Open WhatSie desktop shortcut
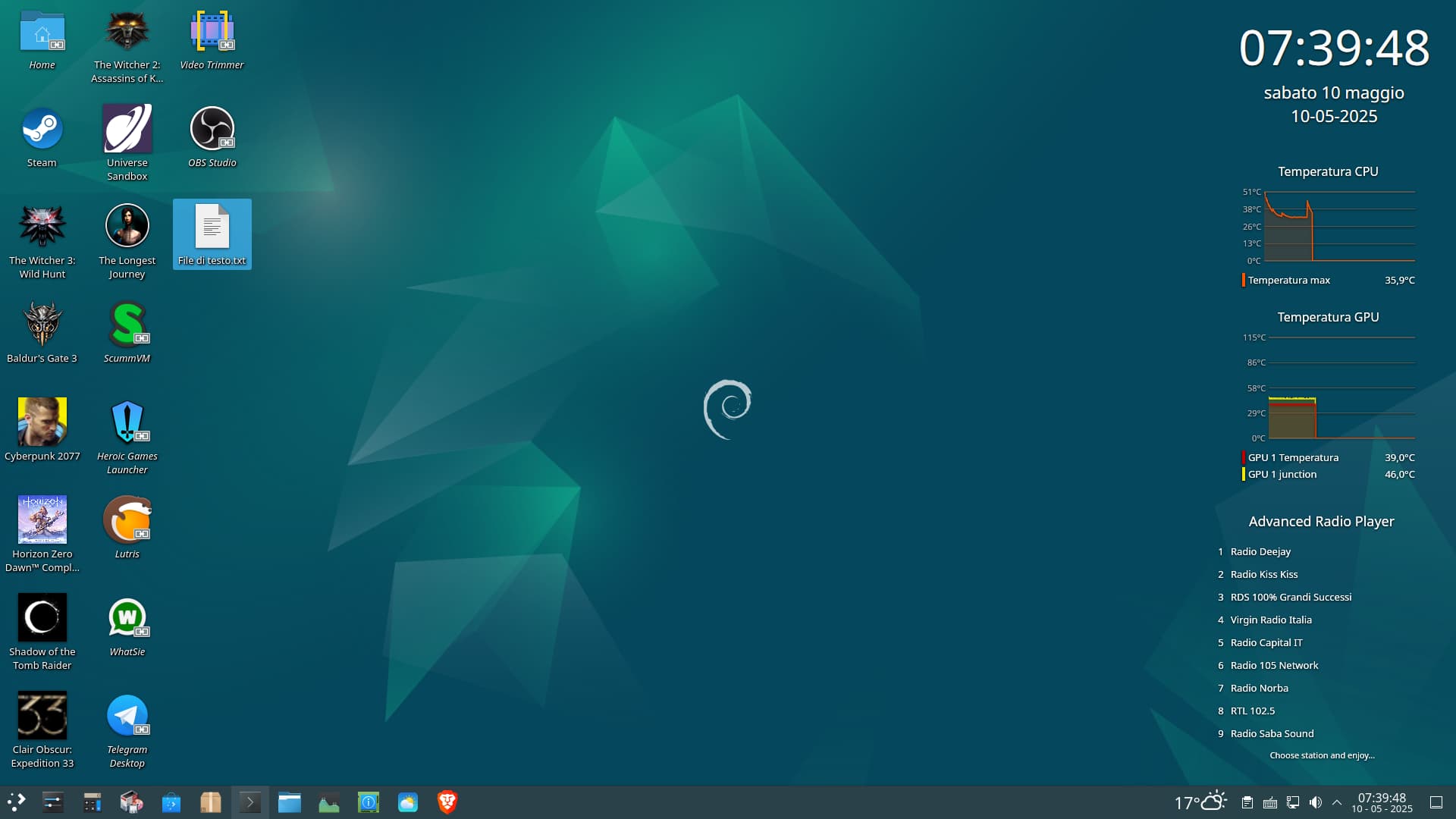The width and height of the screenshot is (1456, 819). (x=127, y=626)
